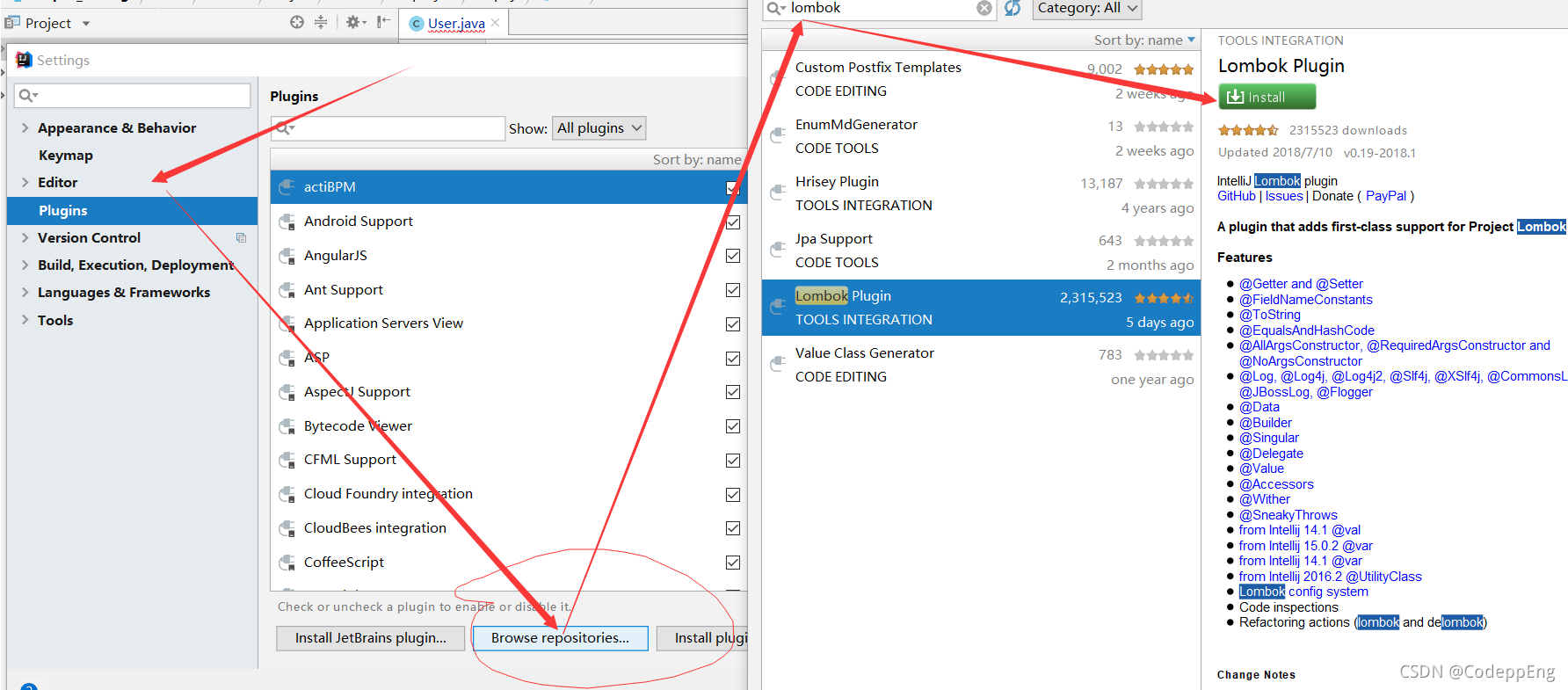Click the lombok repository search field
This screenshot has width=1568, height=690.
click(x=879, y=8)
